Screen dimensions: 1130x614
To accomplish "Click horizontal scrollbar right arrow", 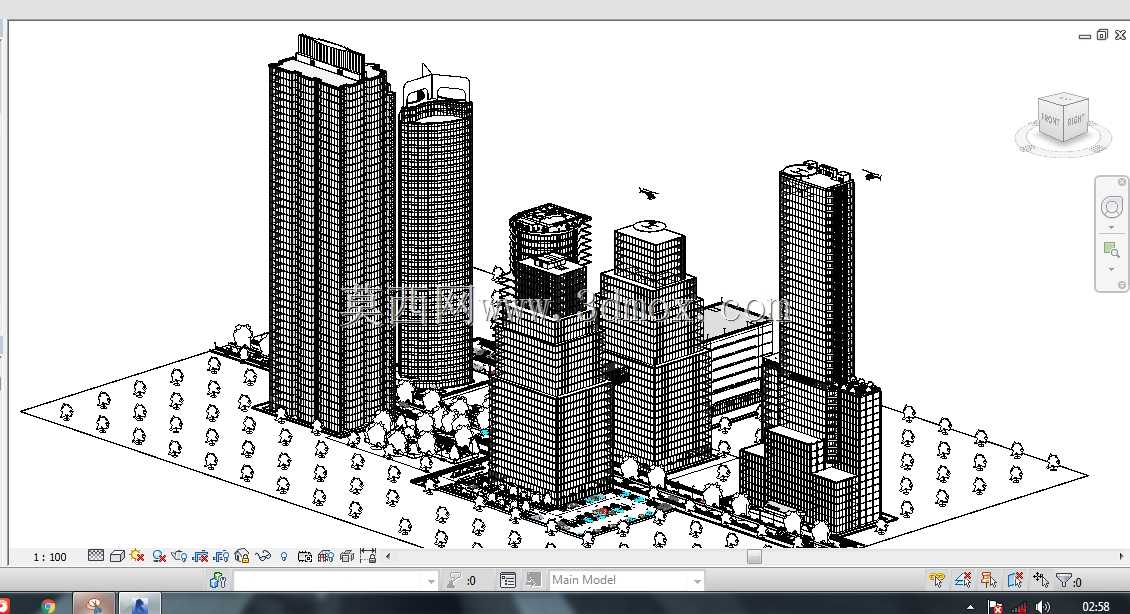I will coord(1121,556).
